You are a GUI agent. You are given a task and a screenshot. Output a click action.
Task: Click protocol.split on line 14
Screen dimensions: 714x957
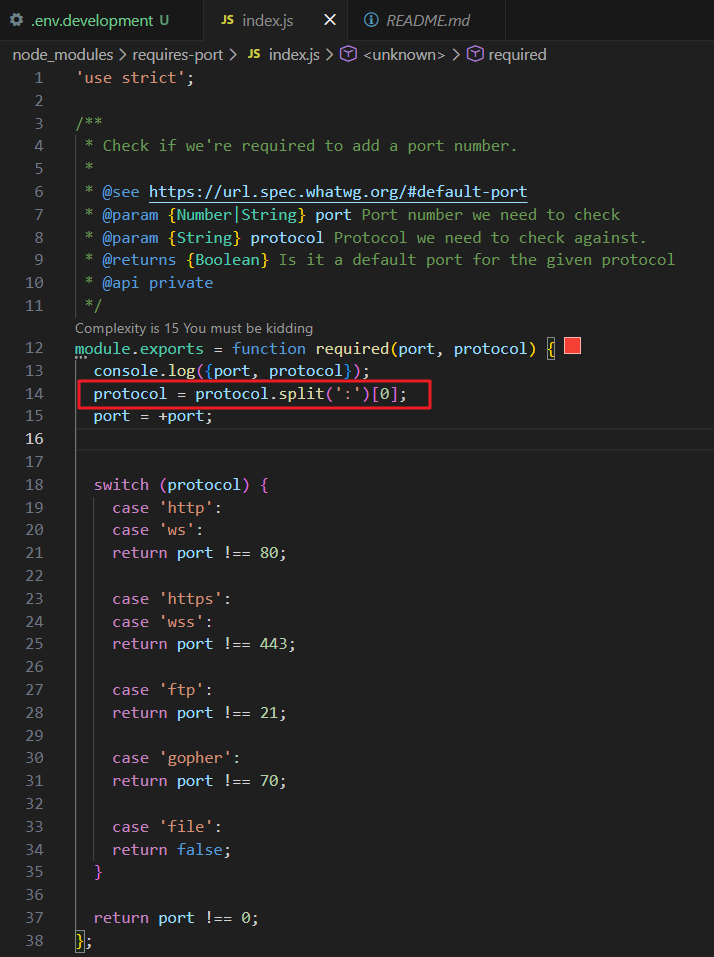click(259, 394)
